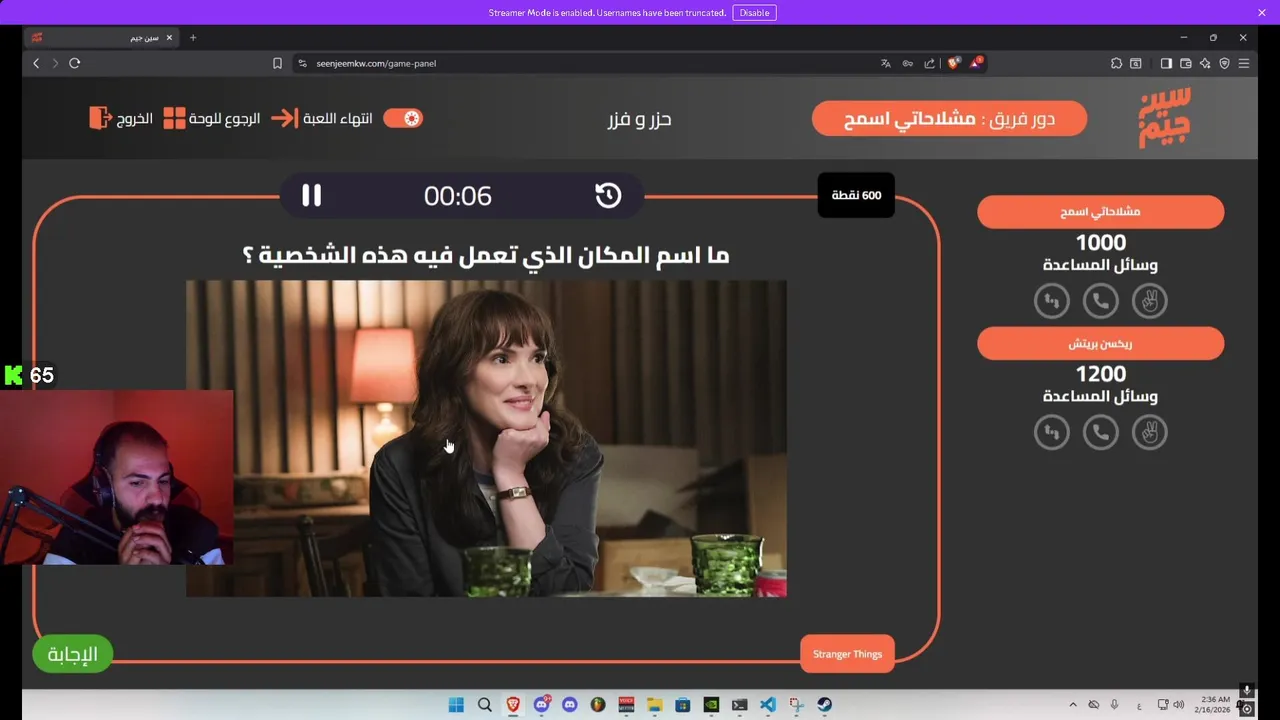Share this page from the address bar
1280x720 pixels.
tap(929, 63)
